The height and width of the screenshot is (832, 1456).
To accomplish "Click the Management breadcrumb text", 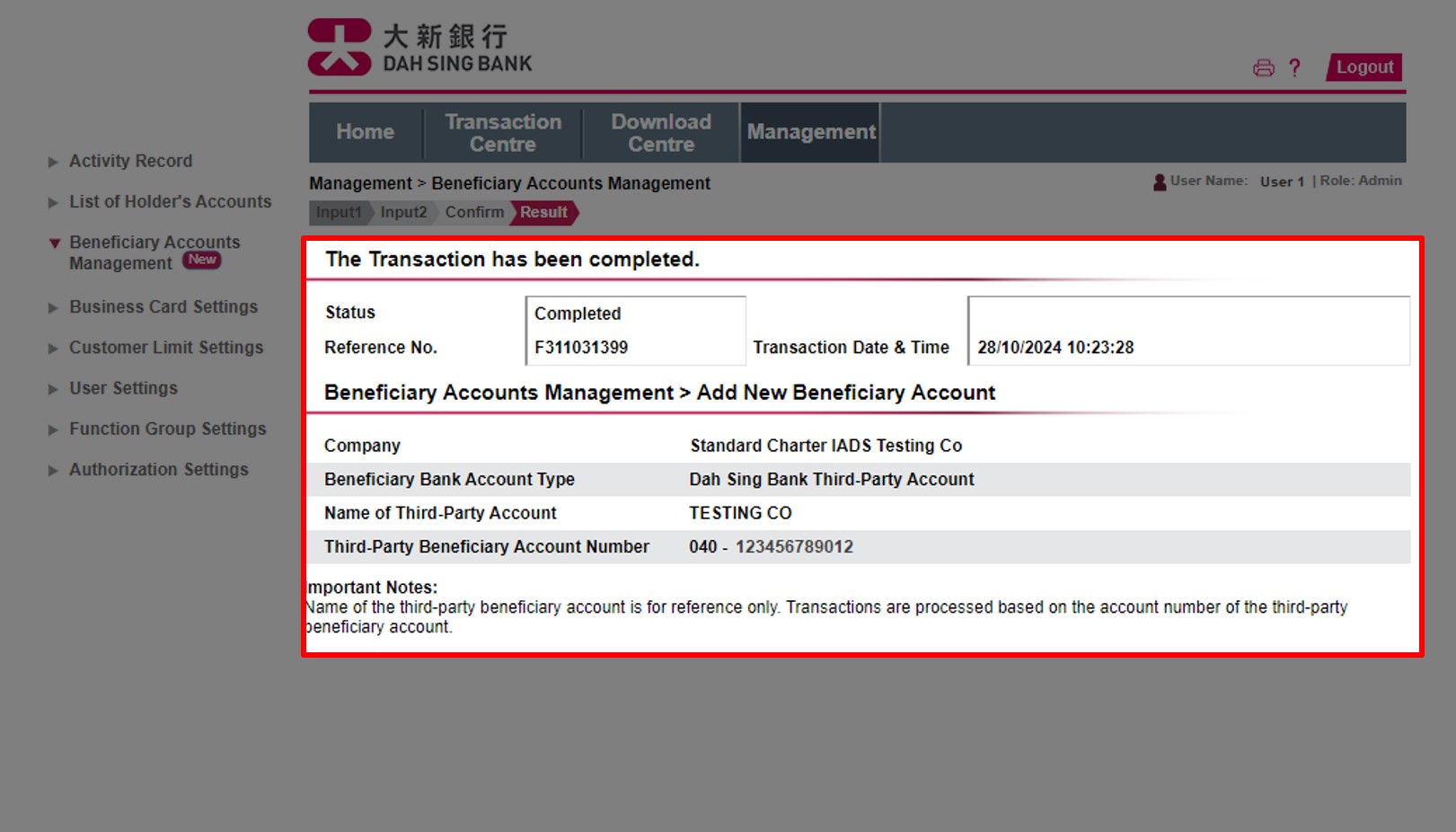I will pos(360,183).
